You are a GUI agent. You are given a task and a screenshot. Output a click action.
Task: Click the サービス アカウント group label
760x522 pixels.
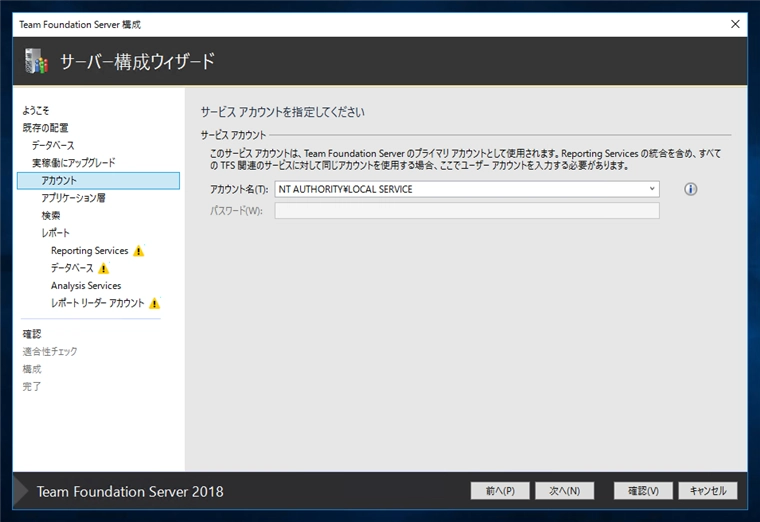coord(233,135)
